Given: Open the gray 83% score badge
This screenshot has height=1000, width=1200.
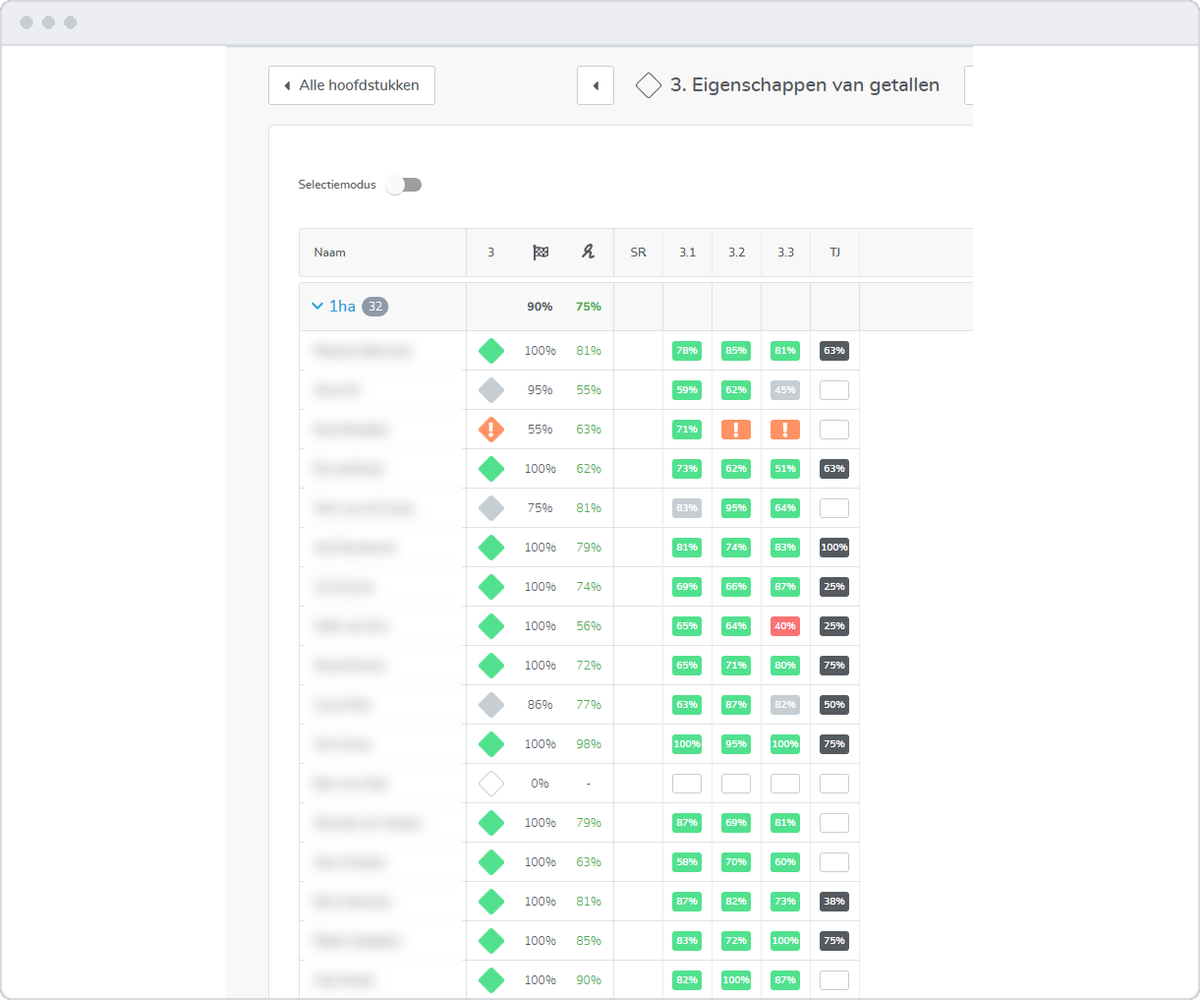Looking at the screenshot, I should (687, 508).
